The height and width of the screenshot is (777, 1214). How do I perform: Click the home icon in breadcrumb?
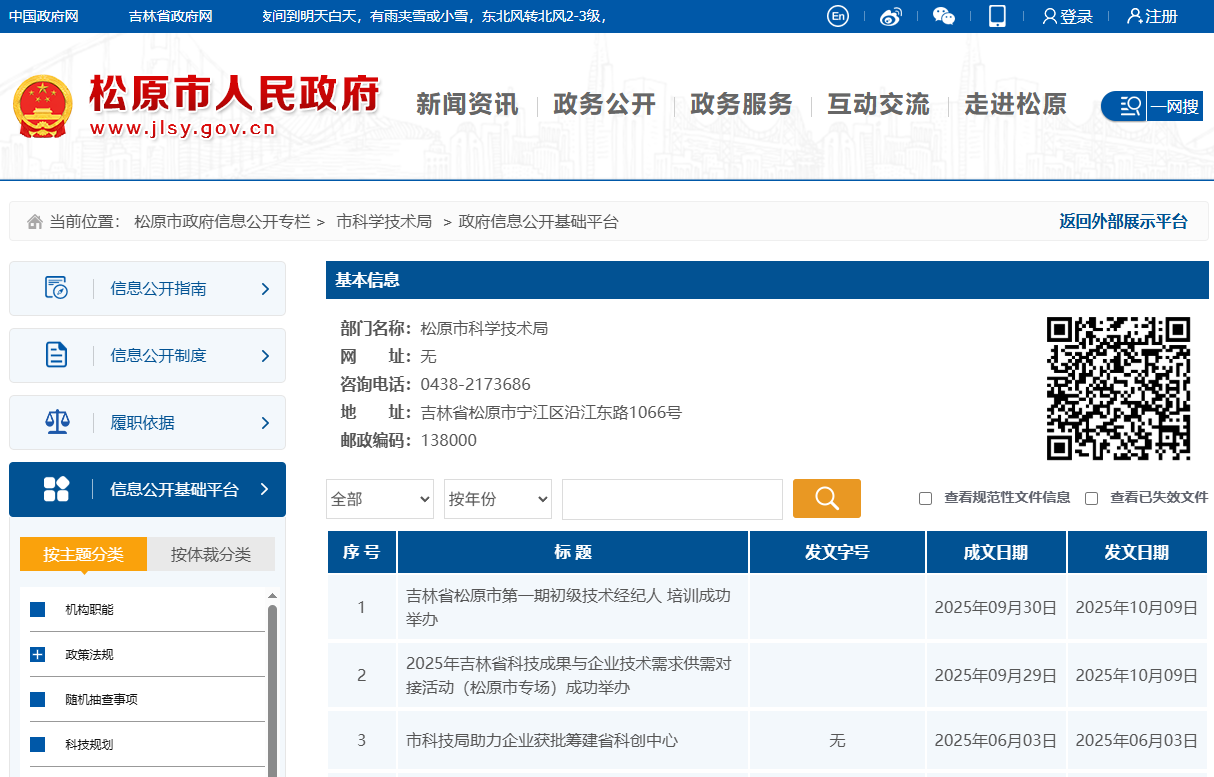tap(35, 222)
